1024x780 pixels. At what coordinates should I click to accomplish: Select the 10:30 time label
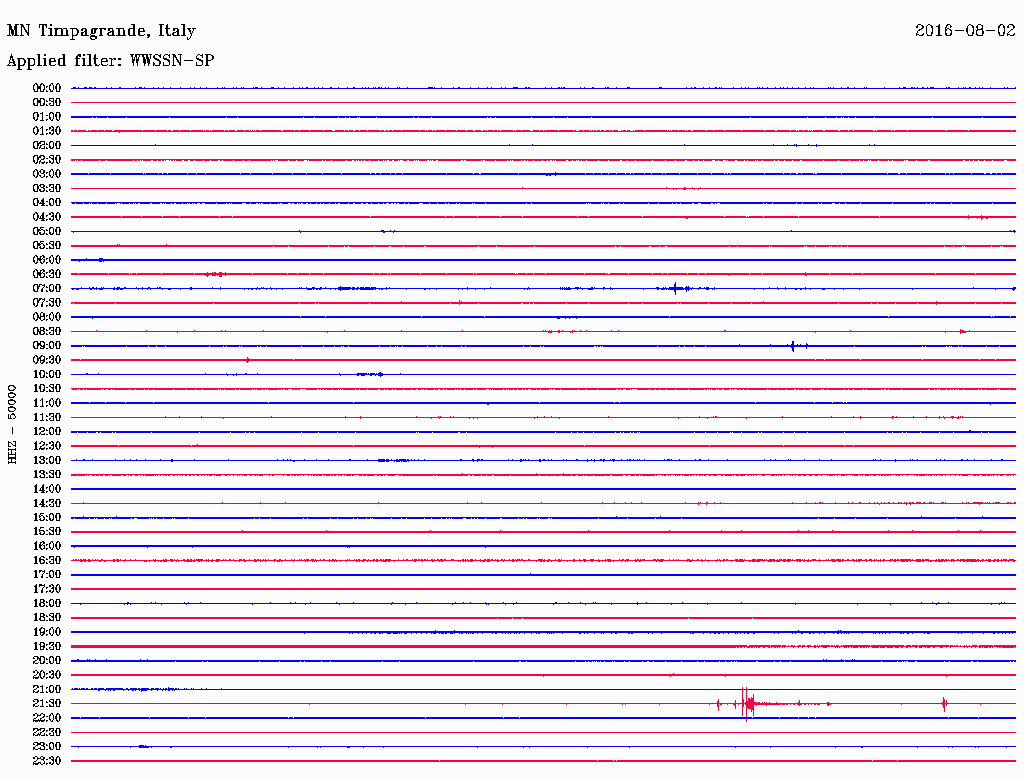click(47, 388)
